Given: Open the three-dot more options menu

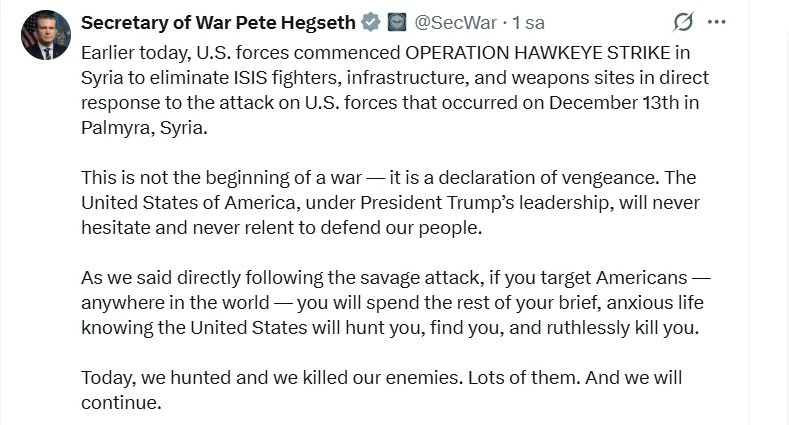Looking at the screenshot, I should [716, 22].
